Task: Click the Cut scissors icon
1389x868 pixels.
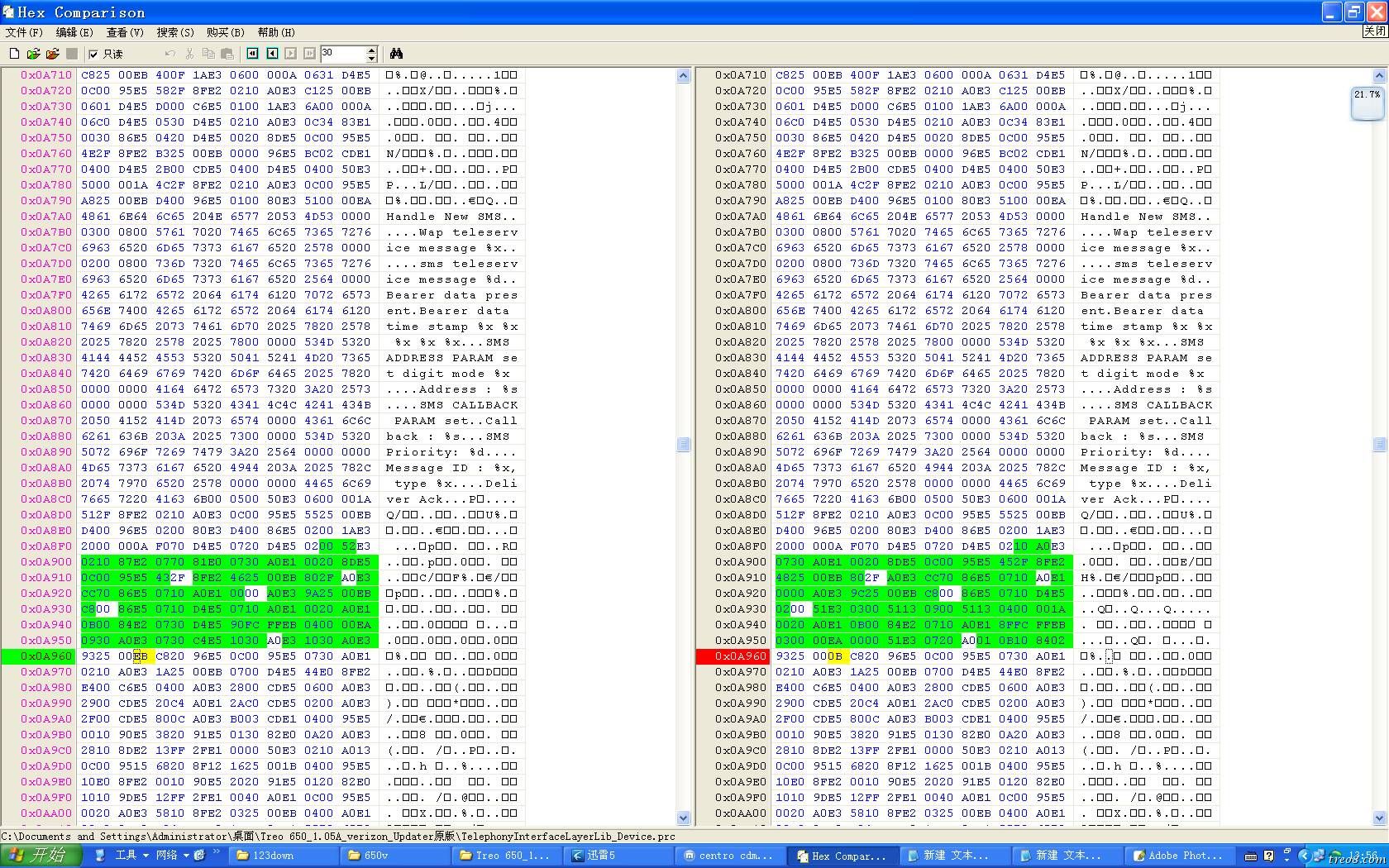Action: point(189,54)
